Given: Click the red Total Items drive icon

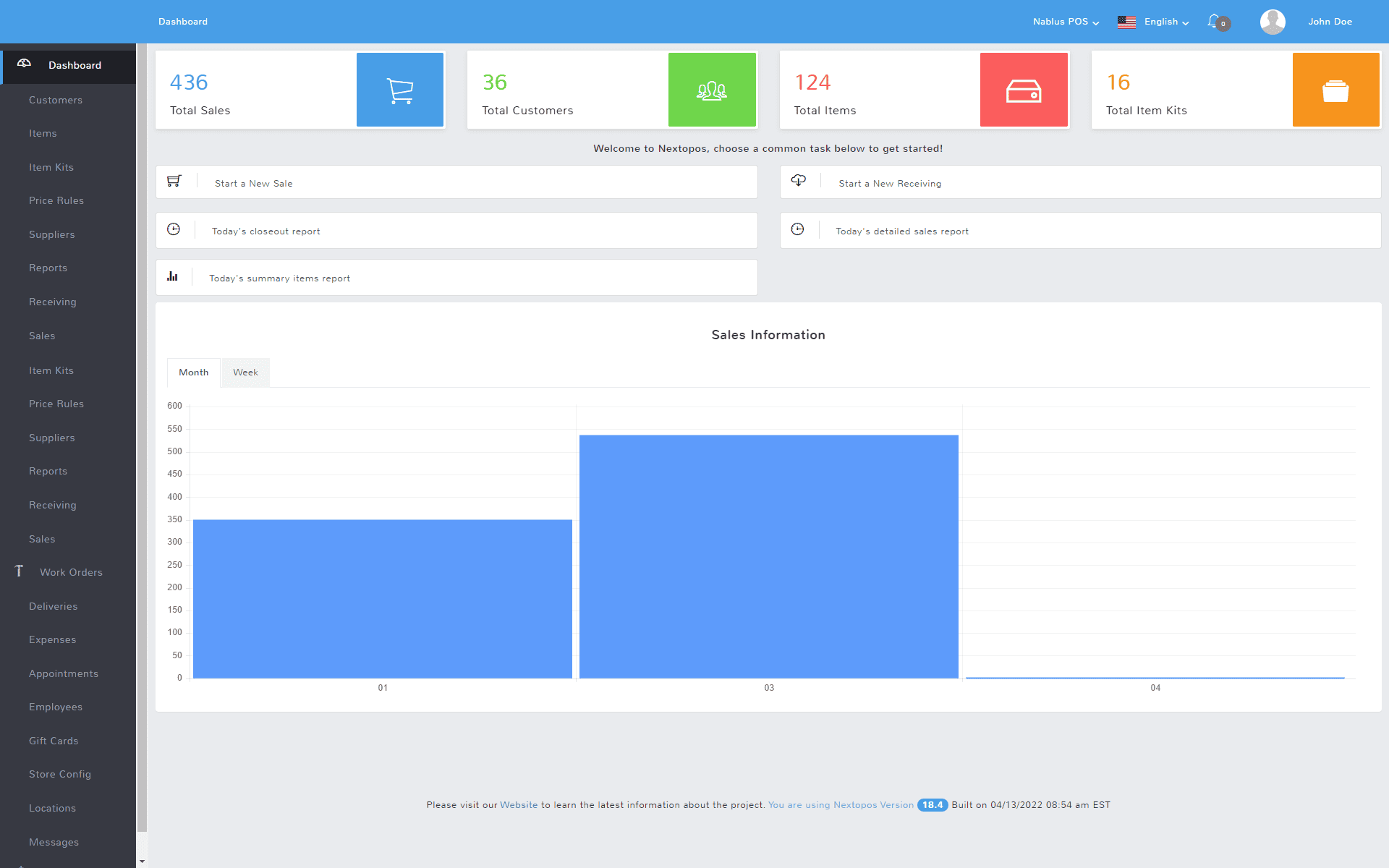Looking at the screenshot, I should (x=1024, y=90).
